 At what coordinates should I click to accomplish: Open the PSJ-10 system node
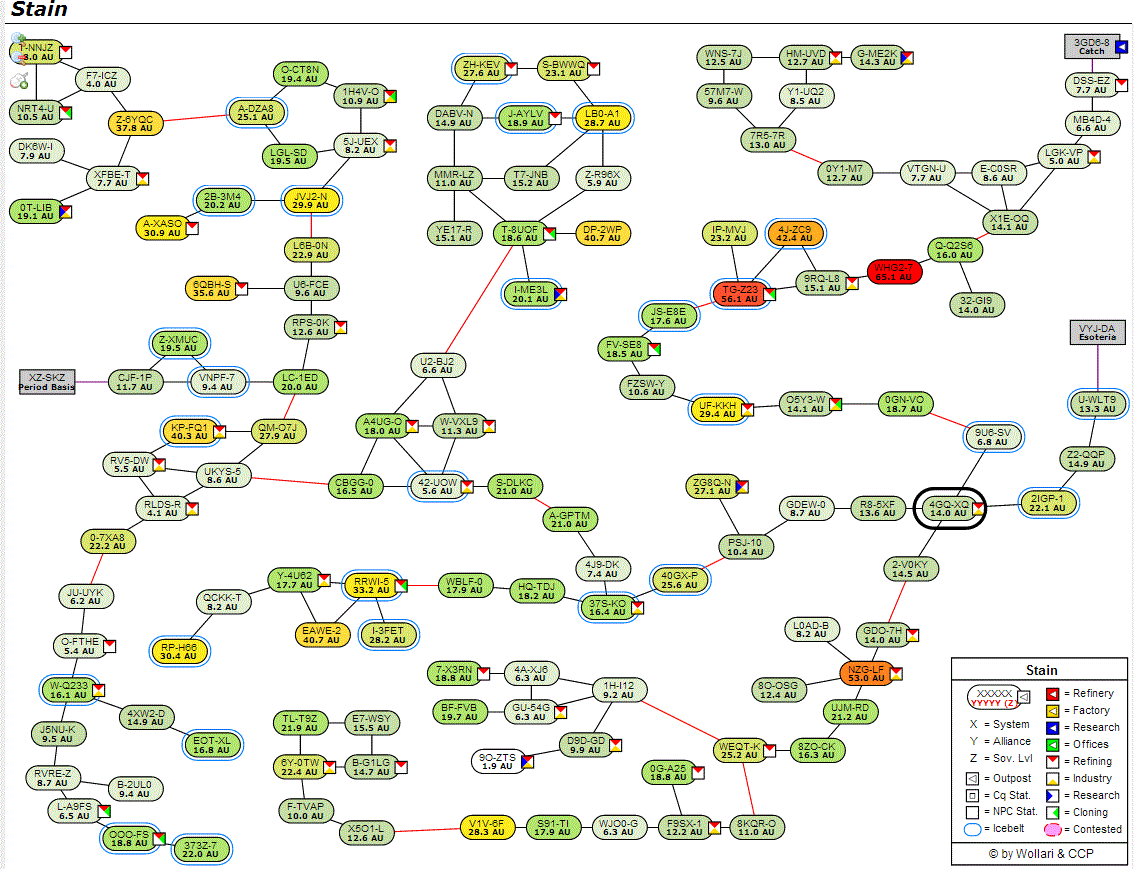(745, 547)
